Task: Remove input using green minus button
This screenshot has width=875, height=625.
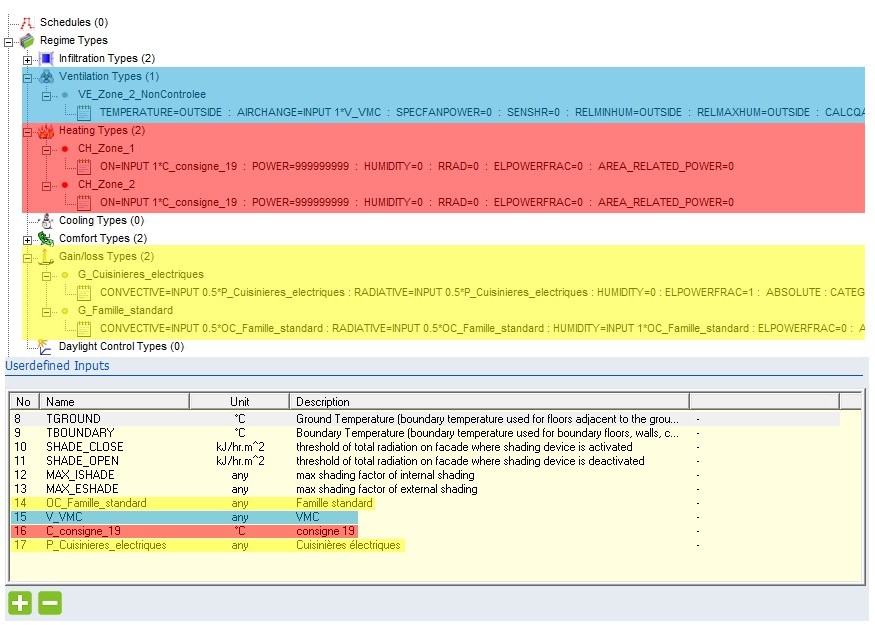Action: [x=50, y=603]
